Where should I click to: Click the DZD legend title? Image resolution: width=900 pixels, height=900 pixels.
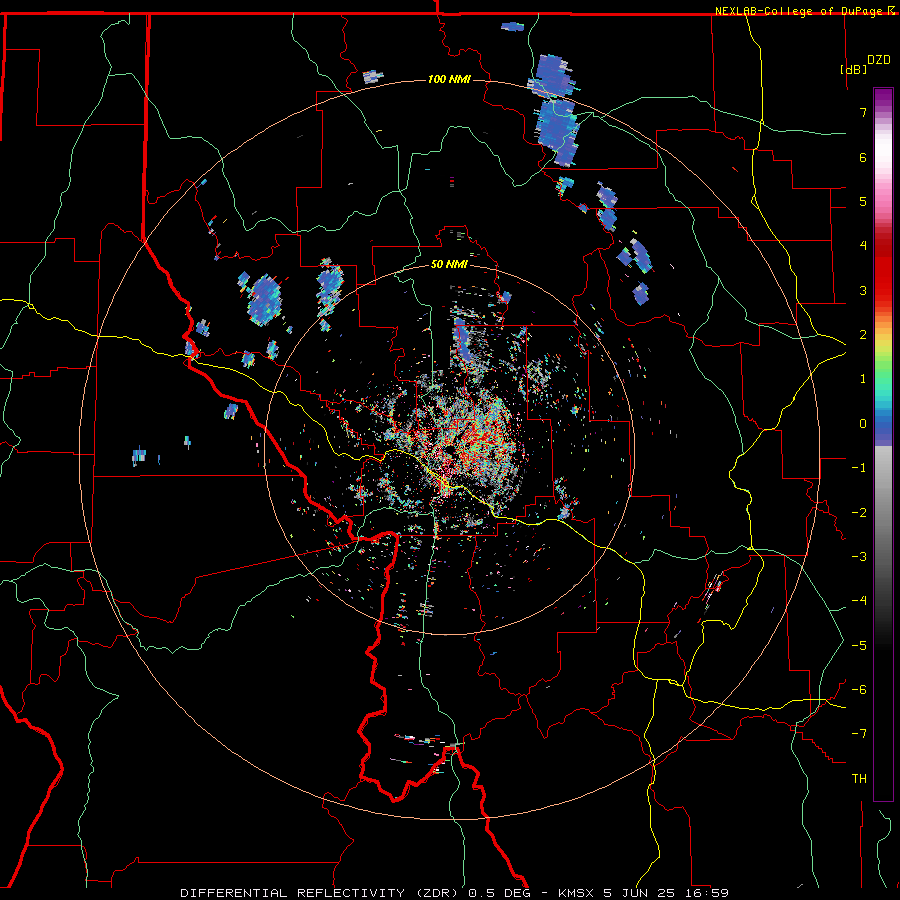(879, 60)
